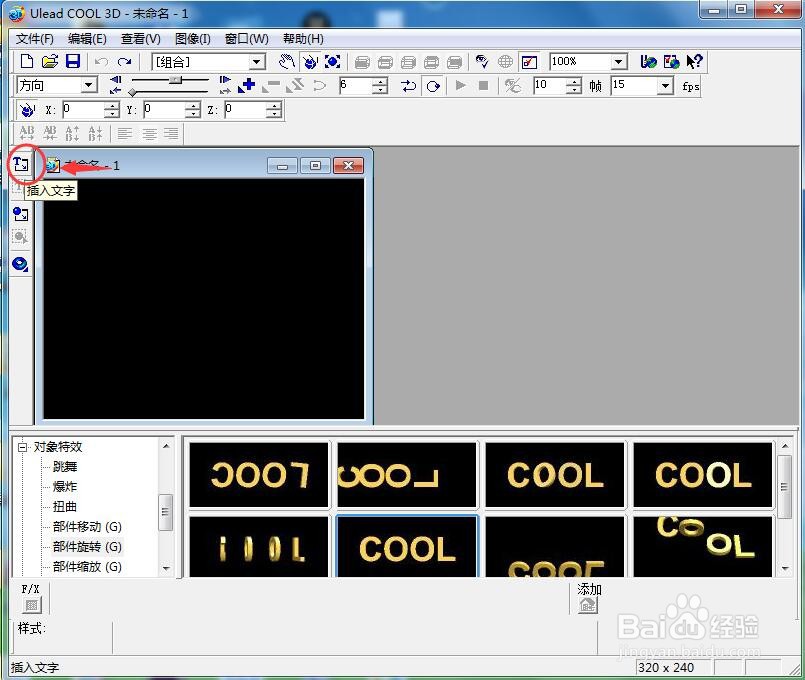Open the 图像(I) menu
The width and height of the screenshot is (805, 680).
click(193, 39)
